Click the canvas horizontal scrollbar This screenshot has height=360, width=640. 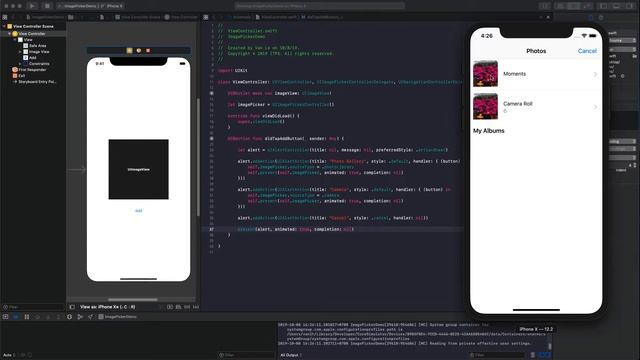pos(133,300)
